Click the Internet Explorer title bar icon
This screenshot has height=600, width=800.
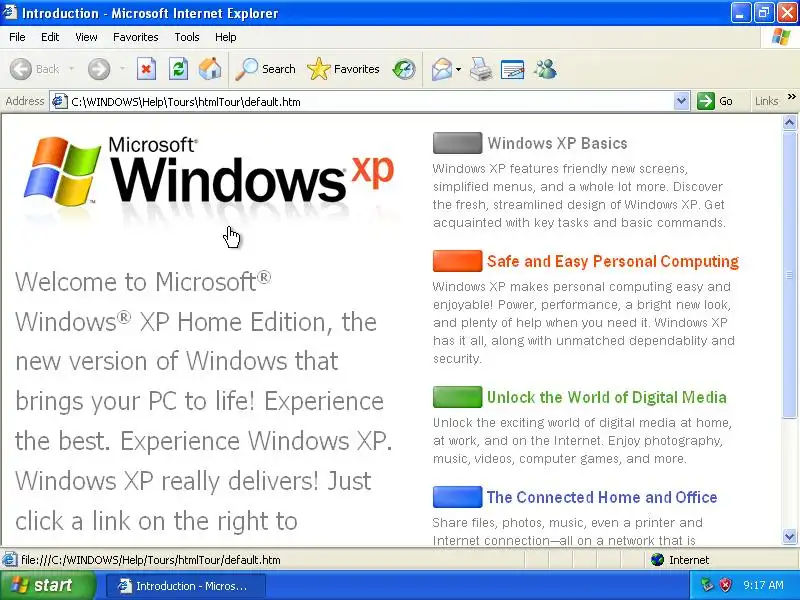click(x=9, y=13)
